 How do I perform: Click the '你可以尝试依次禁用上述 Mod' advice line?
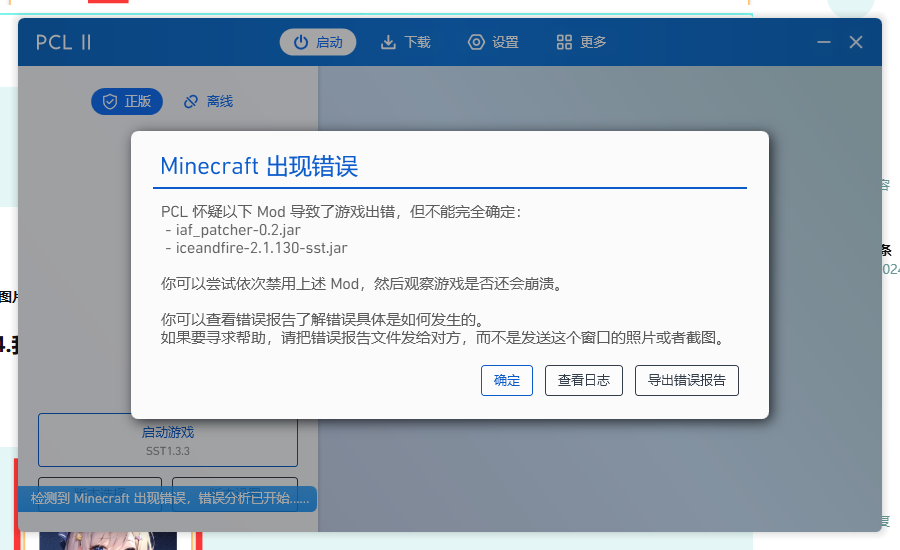click(363, 284)
